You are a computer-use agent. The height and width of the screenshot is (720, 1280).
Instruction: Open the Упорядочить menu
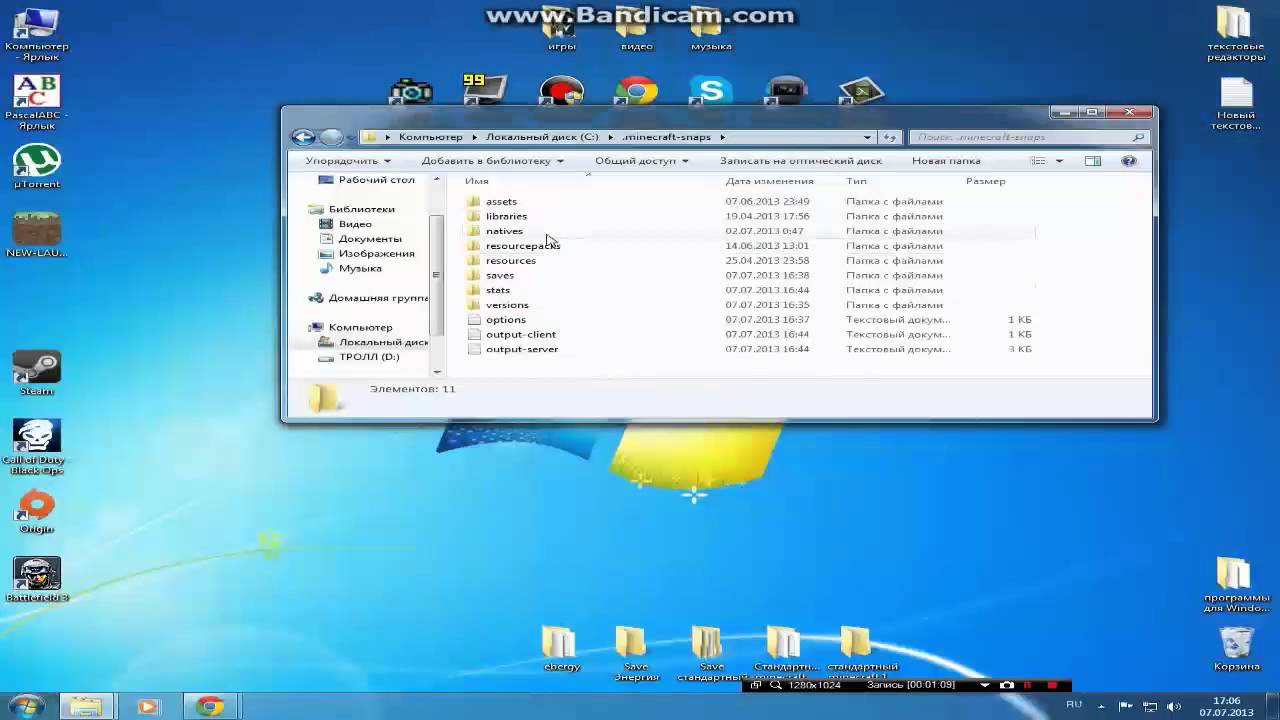(348, 161)
